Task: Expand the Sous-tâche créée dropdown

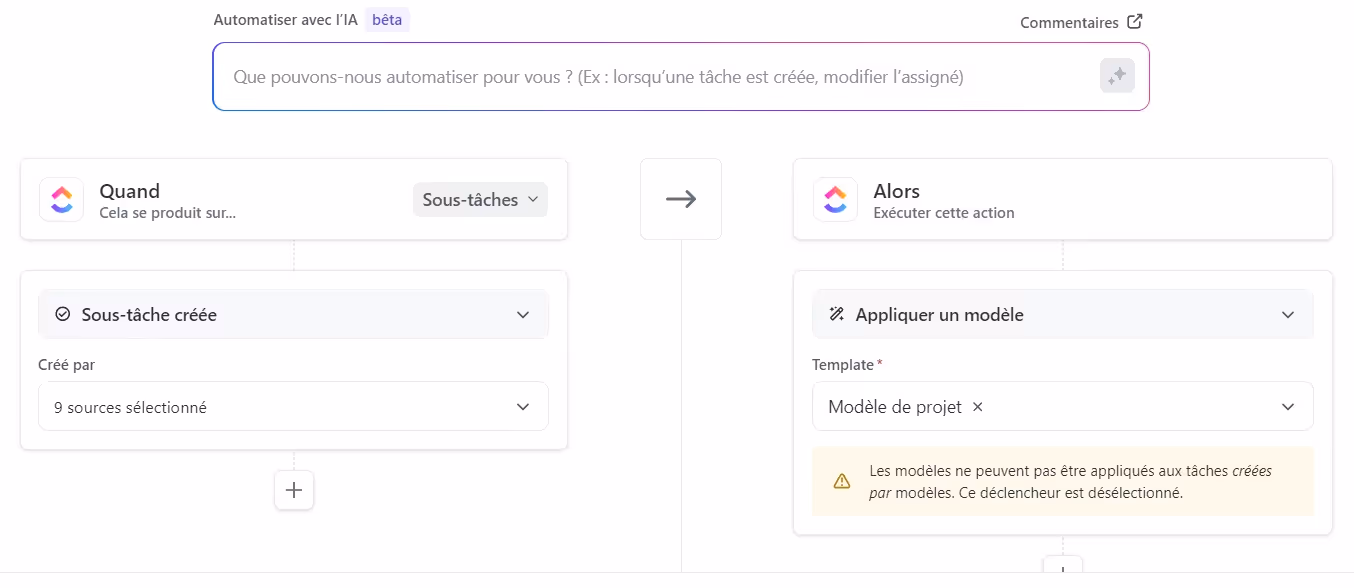Action: [522, 314]
